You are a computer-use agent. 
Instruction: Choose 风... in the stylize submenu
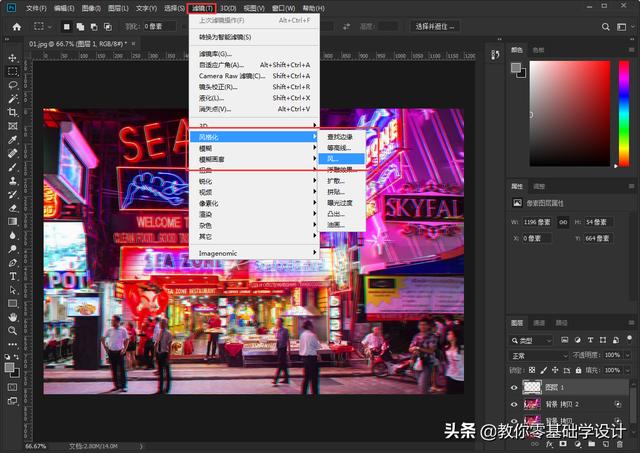(341, 159)
